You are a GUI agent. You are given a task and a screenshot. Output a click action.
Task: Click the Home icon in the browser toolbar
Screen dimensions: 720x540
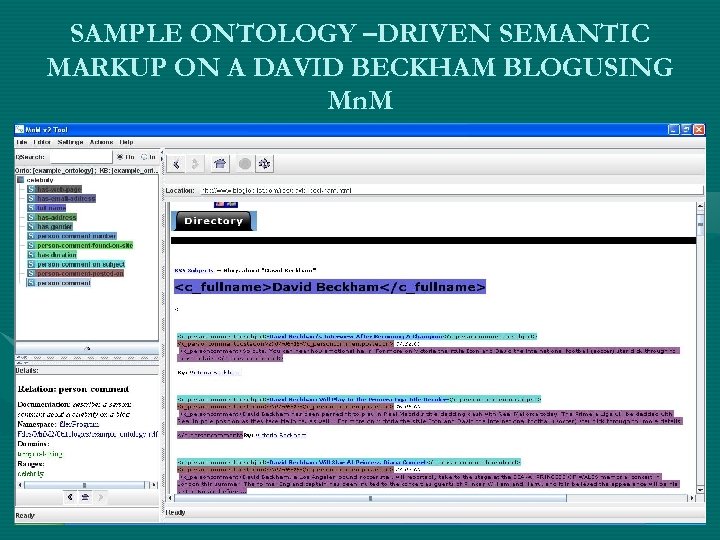click(x=220, y=163)
